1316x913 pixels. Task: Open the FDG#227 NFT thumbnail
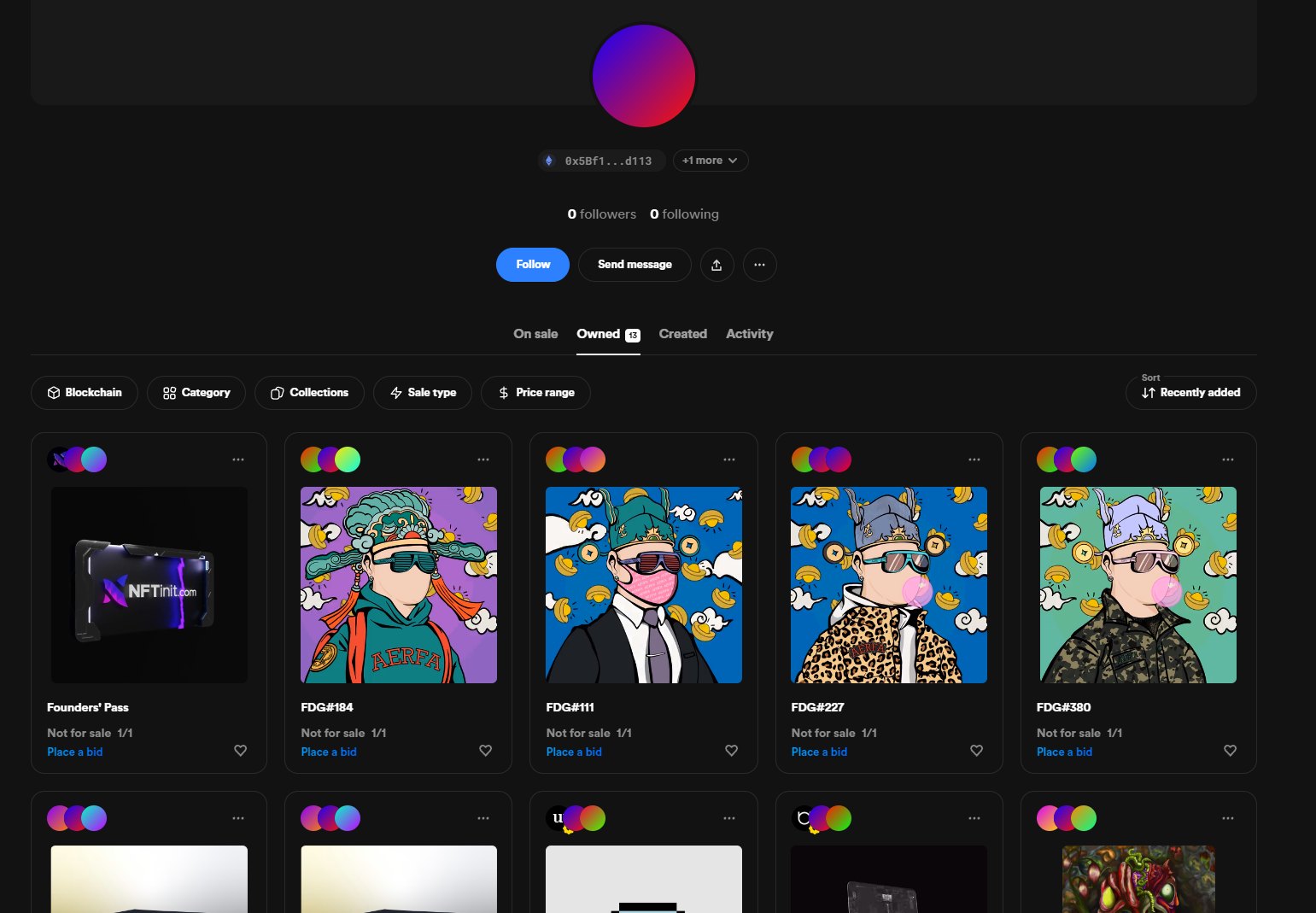[x=888, y=585]
